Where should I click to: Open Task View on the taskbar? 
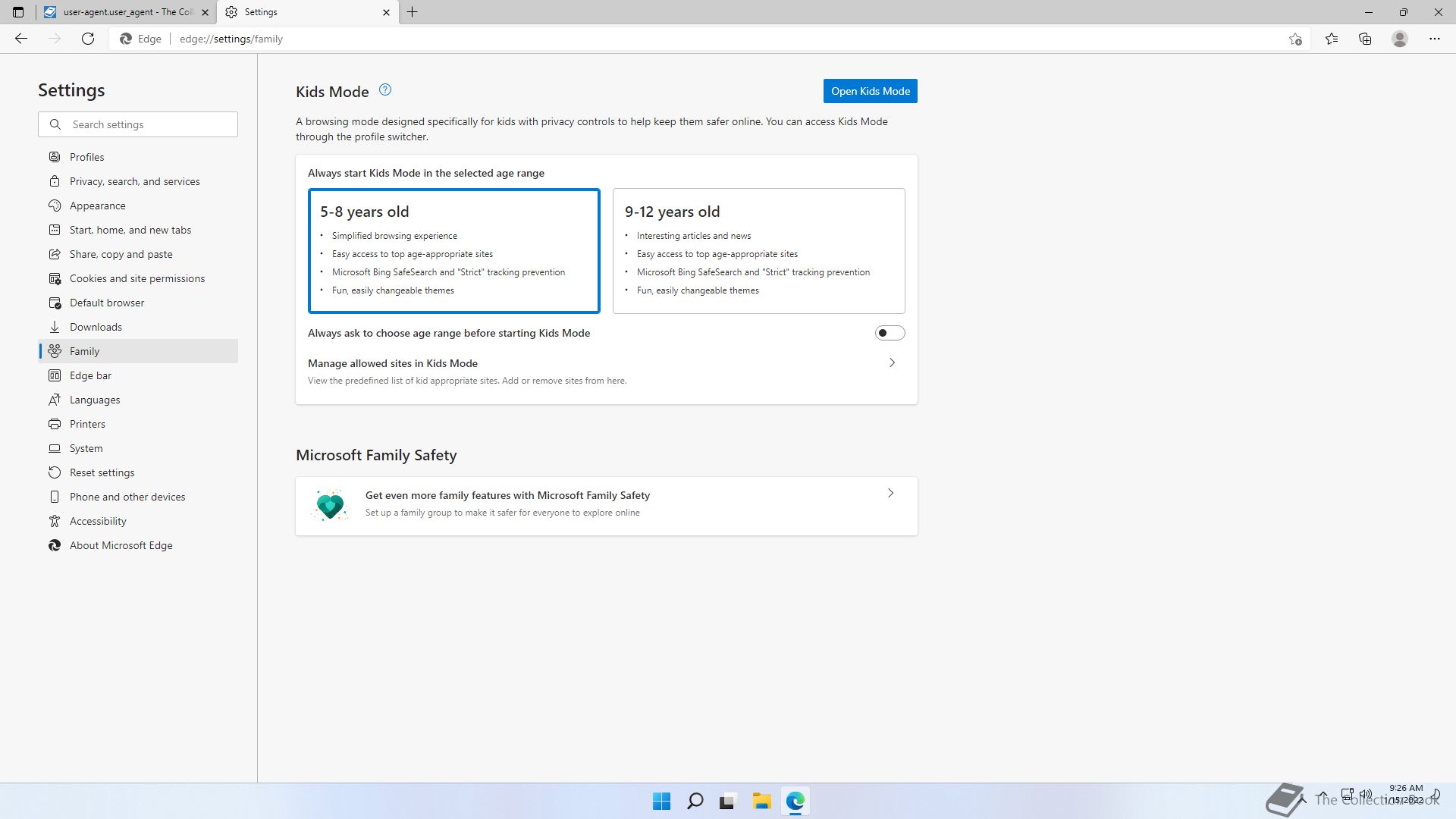[x=728, y=801]
